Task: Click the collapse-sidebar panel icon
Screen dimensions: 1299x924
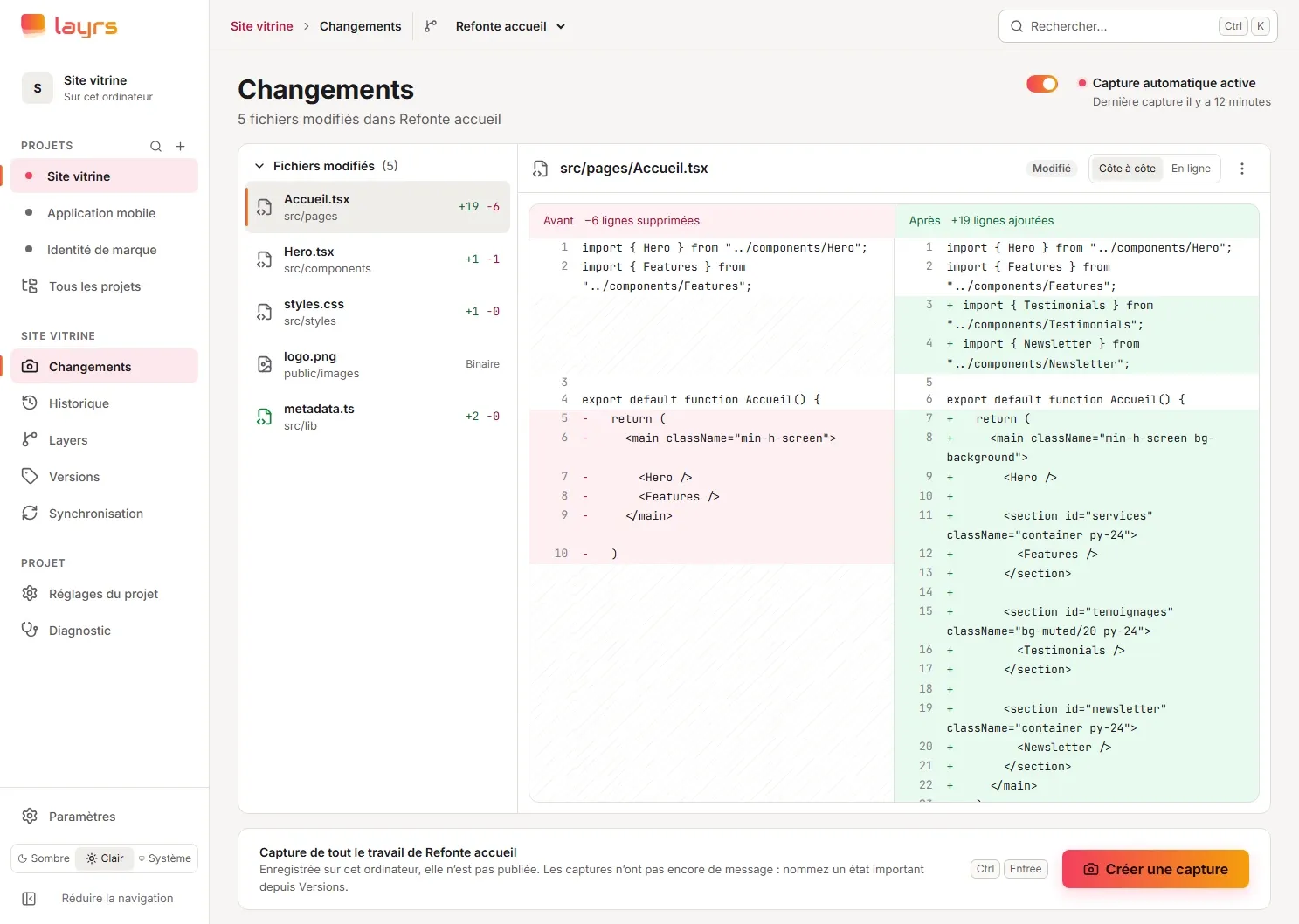Action: pyautogui.click(x=29, y=898)
